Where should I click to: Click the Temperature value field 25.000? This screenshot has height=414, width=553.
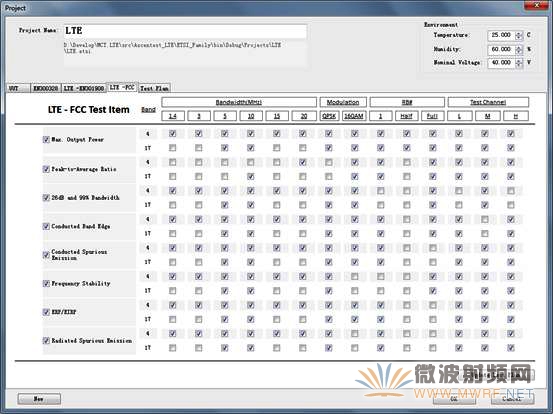click(501, 35)
